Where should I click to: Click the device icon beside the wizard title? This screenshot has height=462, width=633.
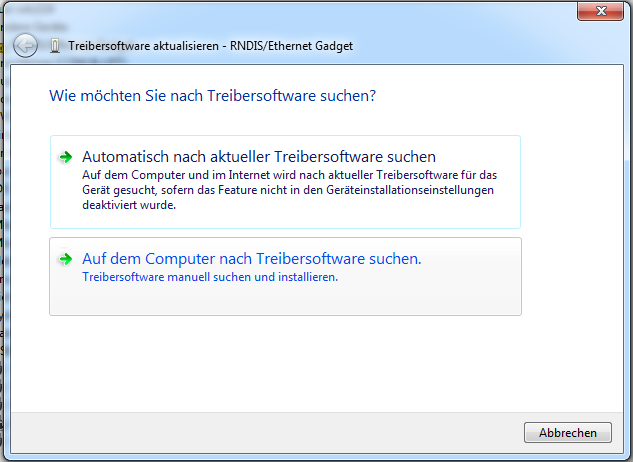[53, 46]
